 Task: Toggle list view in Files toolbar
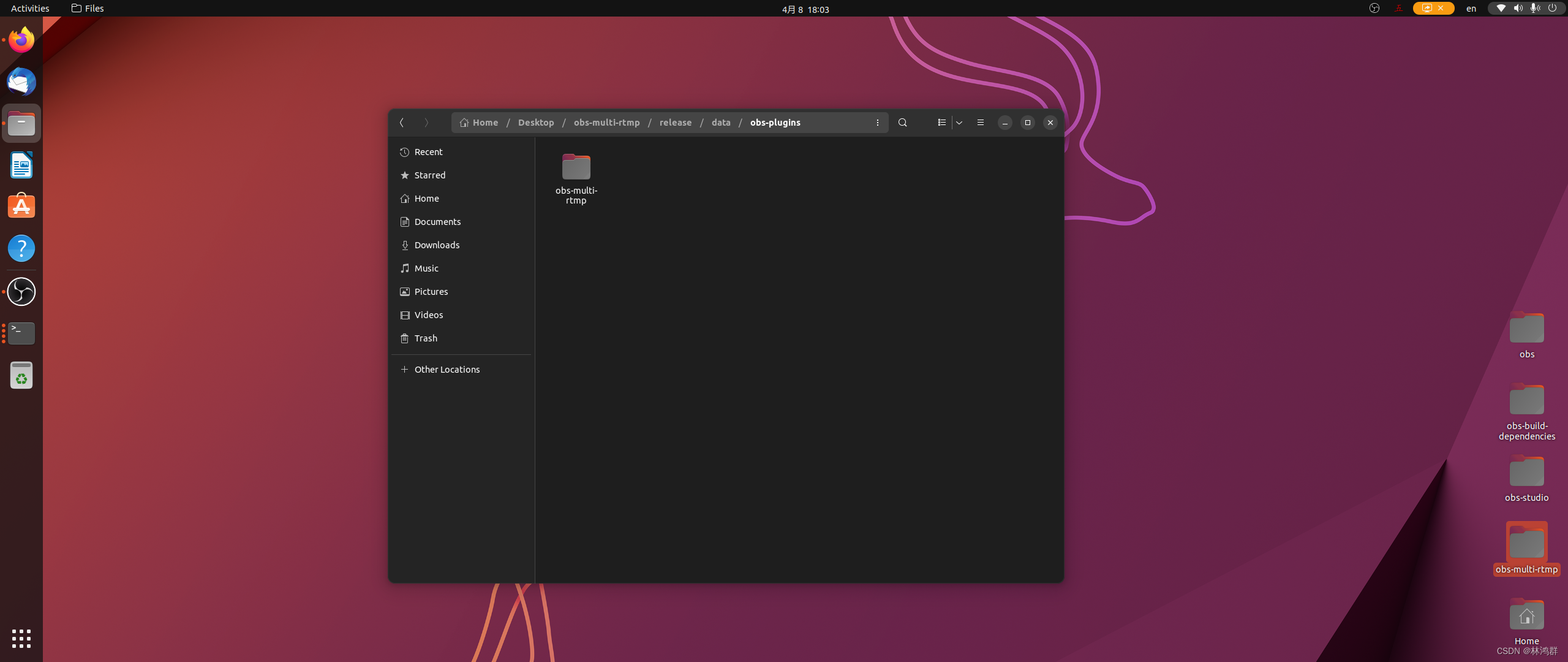tap(942, 123)
